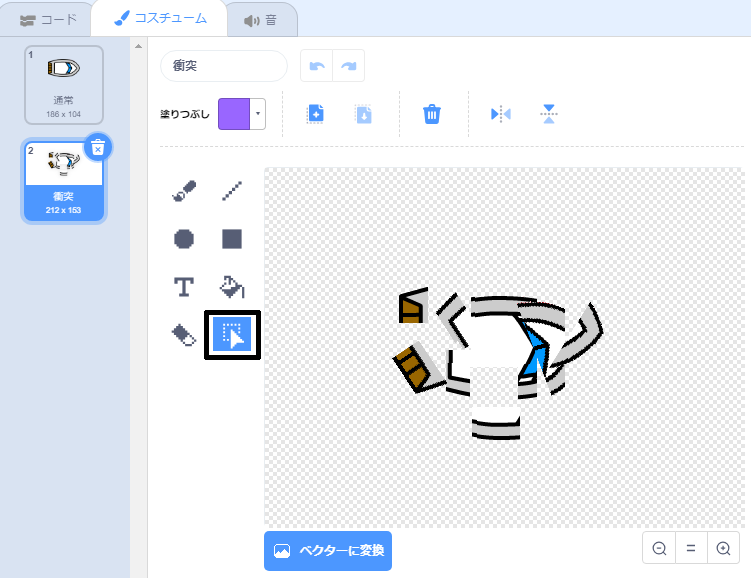Click the Undo arrow button

[317, 66]
